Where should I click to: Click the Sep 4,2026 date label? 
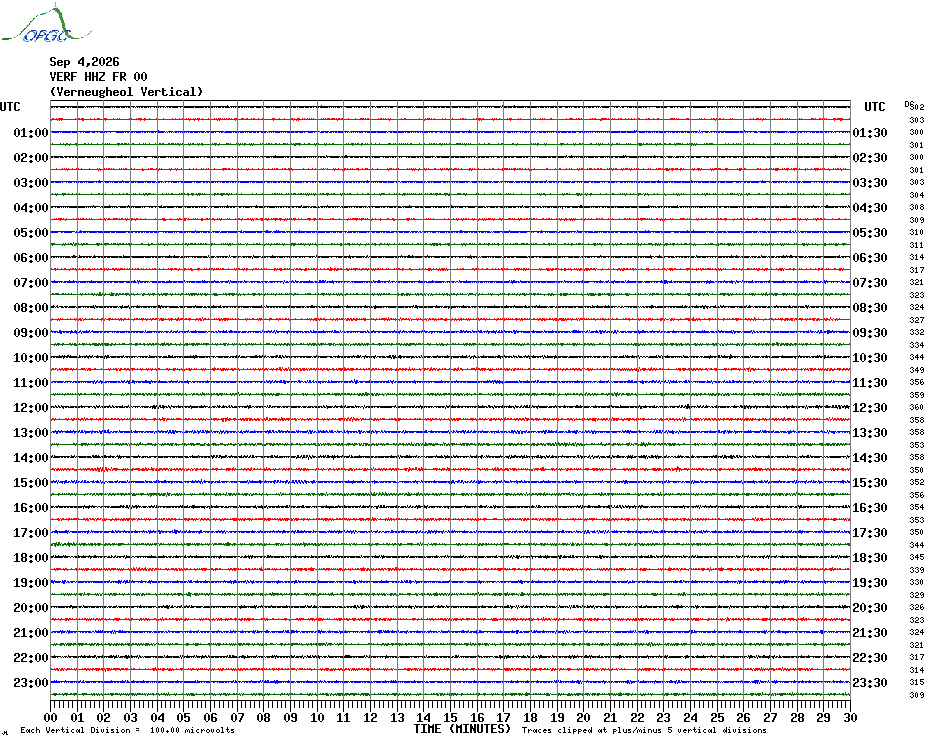click(x=84, y=62)
